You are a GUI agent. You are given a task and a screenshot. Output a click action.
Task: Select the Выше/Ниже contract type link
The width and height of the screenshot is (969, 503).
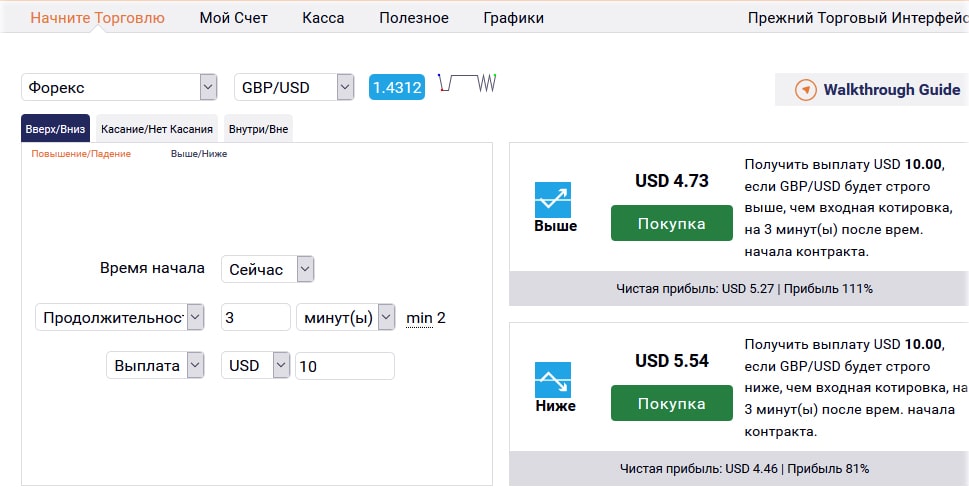coord(199,154)
